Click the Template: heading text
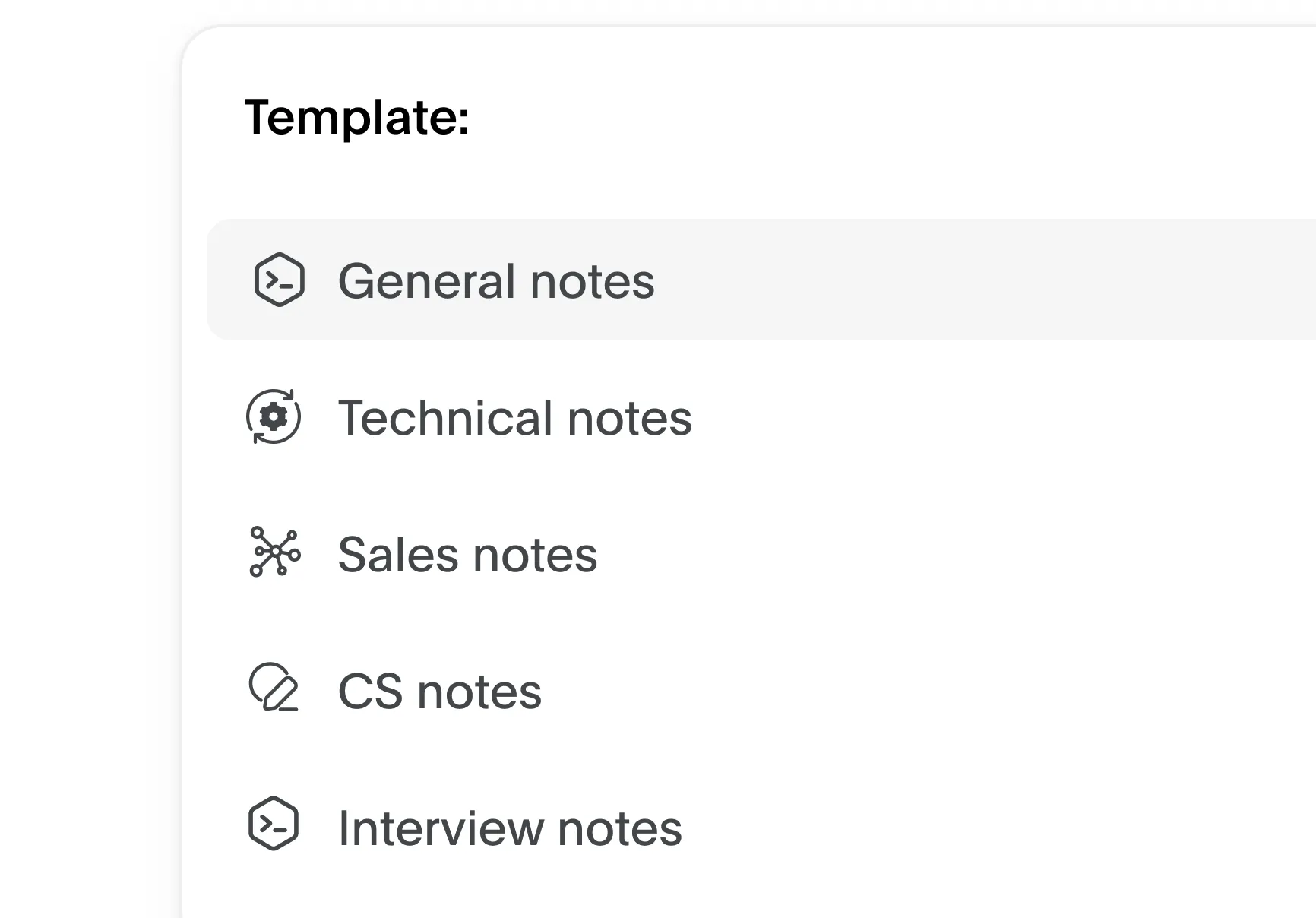 pyautogui.click(x=357, y=118)
